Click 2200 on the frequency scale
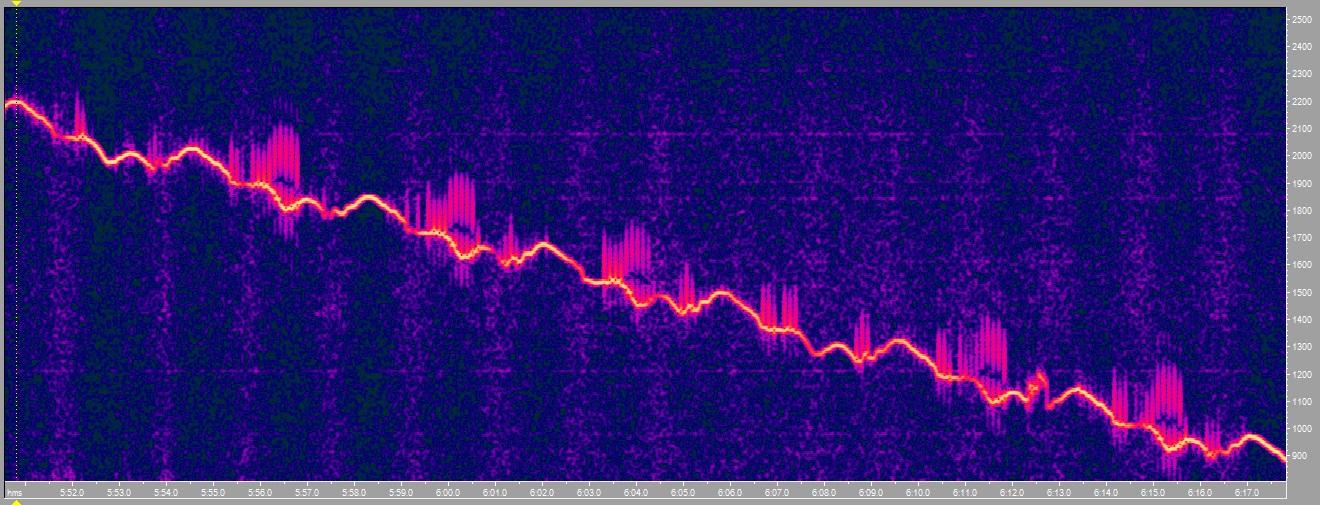Screen dimensions: 1320x505 (x=1302, y=102)
